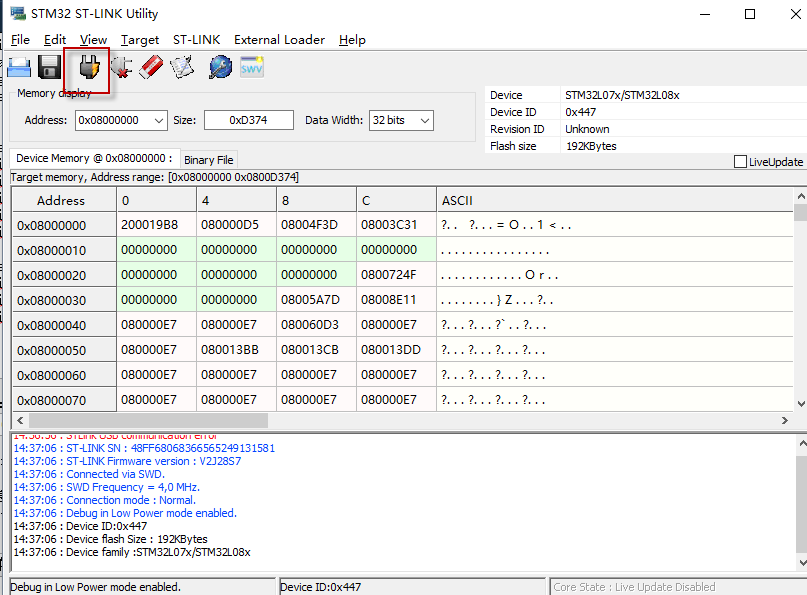Click the Full chip erase icon

coord(151,67)
